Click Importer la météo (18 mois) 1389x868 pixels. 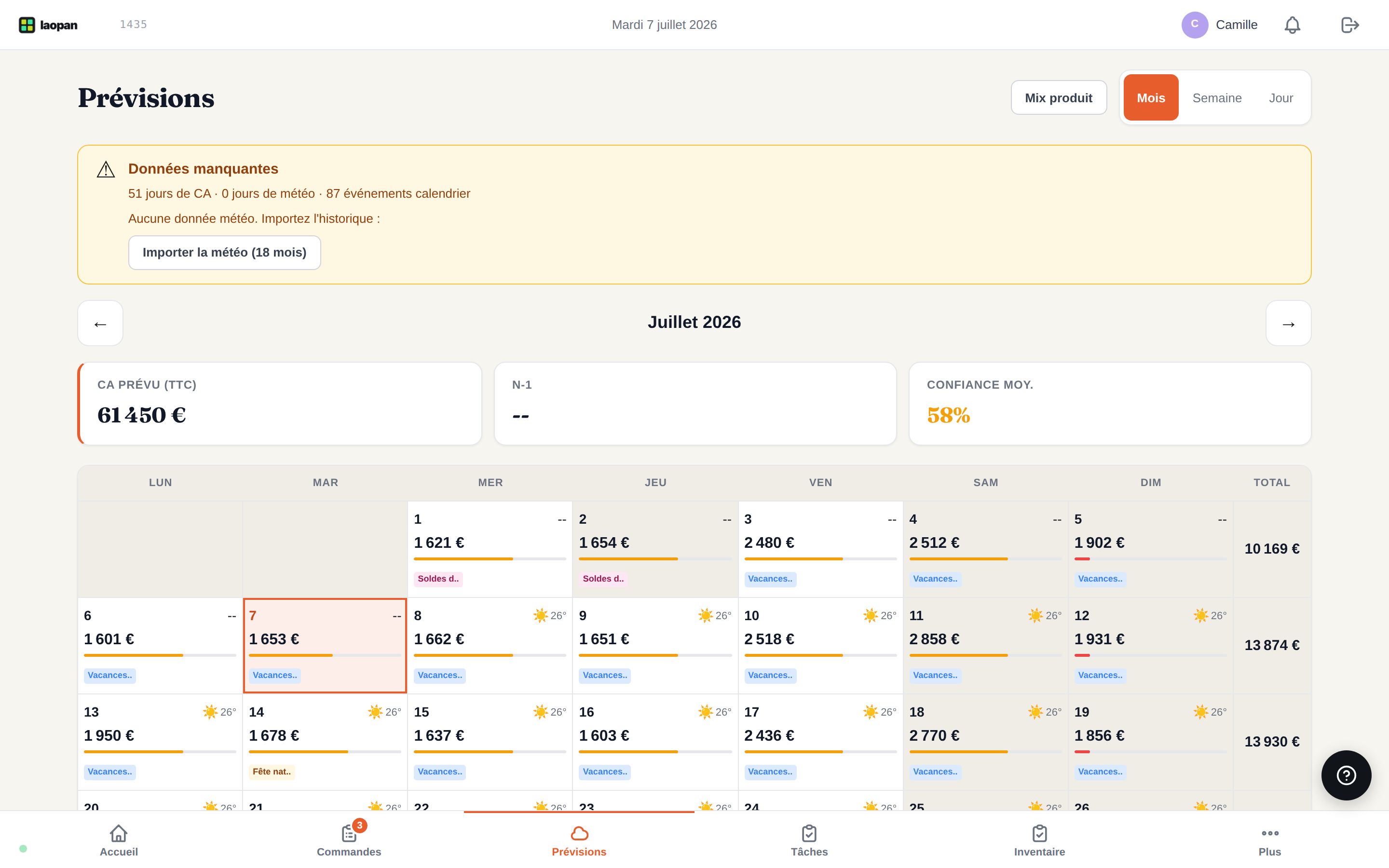point(224,253)
